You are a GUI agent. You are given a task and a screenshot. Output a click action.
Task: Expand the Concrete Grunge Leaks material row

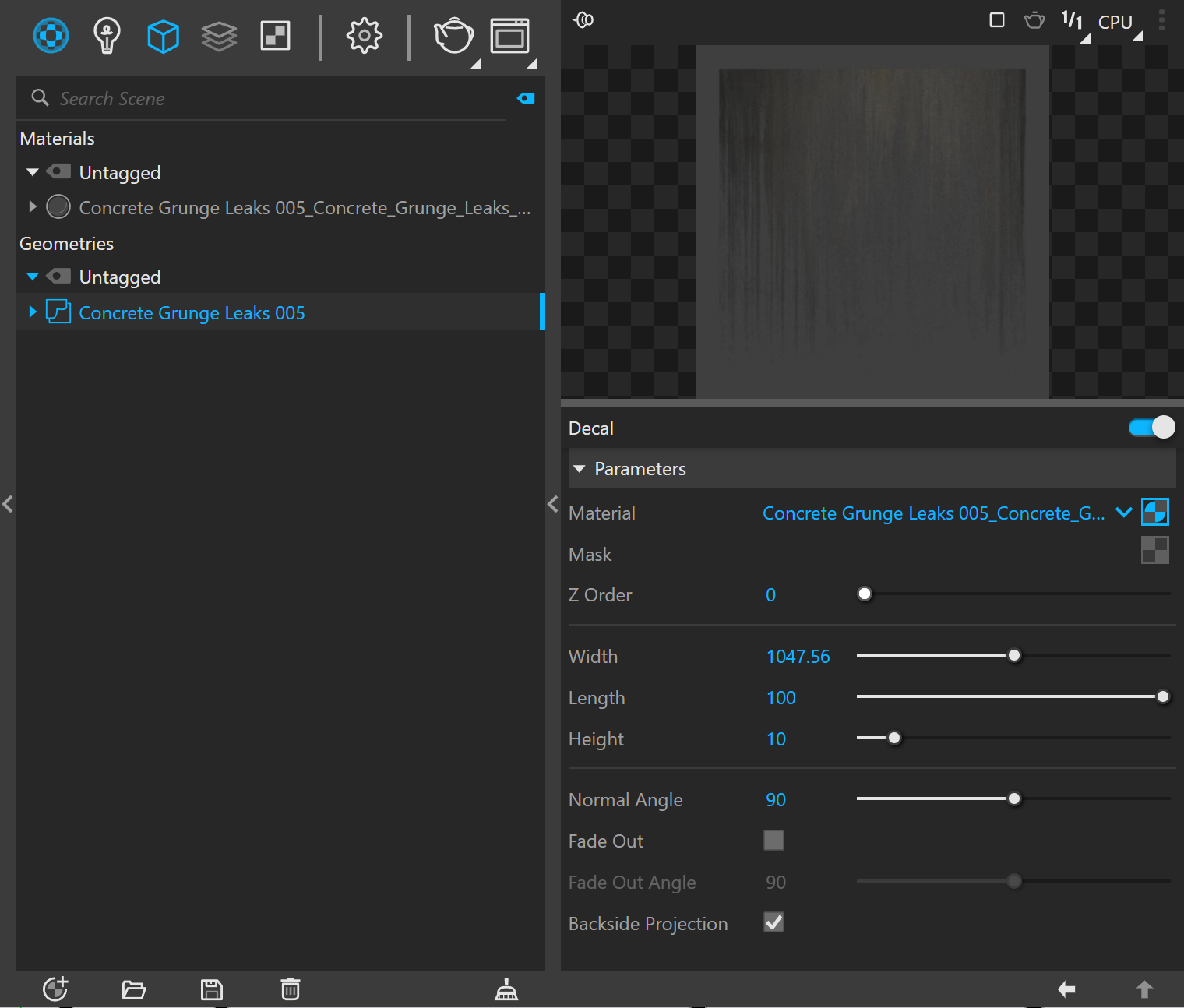[x=33, y=207]
